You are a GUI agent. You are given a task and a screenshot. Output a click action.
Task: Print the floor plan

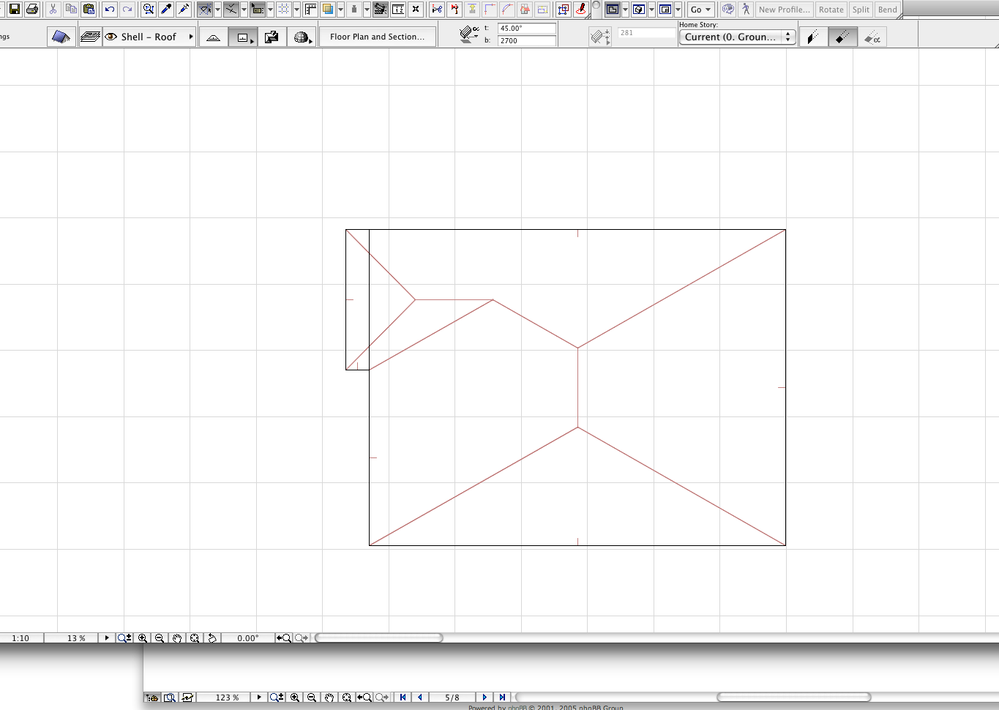pyautogui.click(x=30, y=9)
